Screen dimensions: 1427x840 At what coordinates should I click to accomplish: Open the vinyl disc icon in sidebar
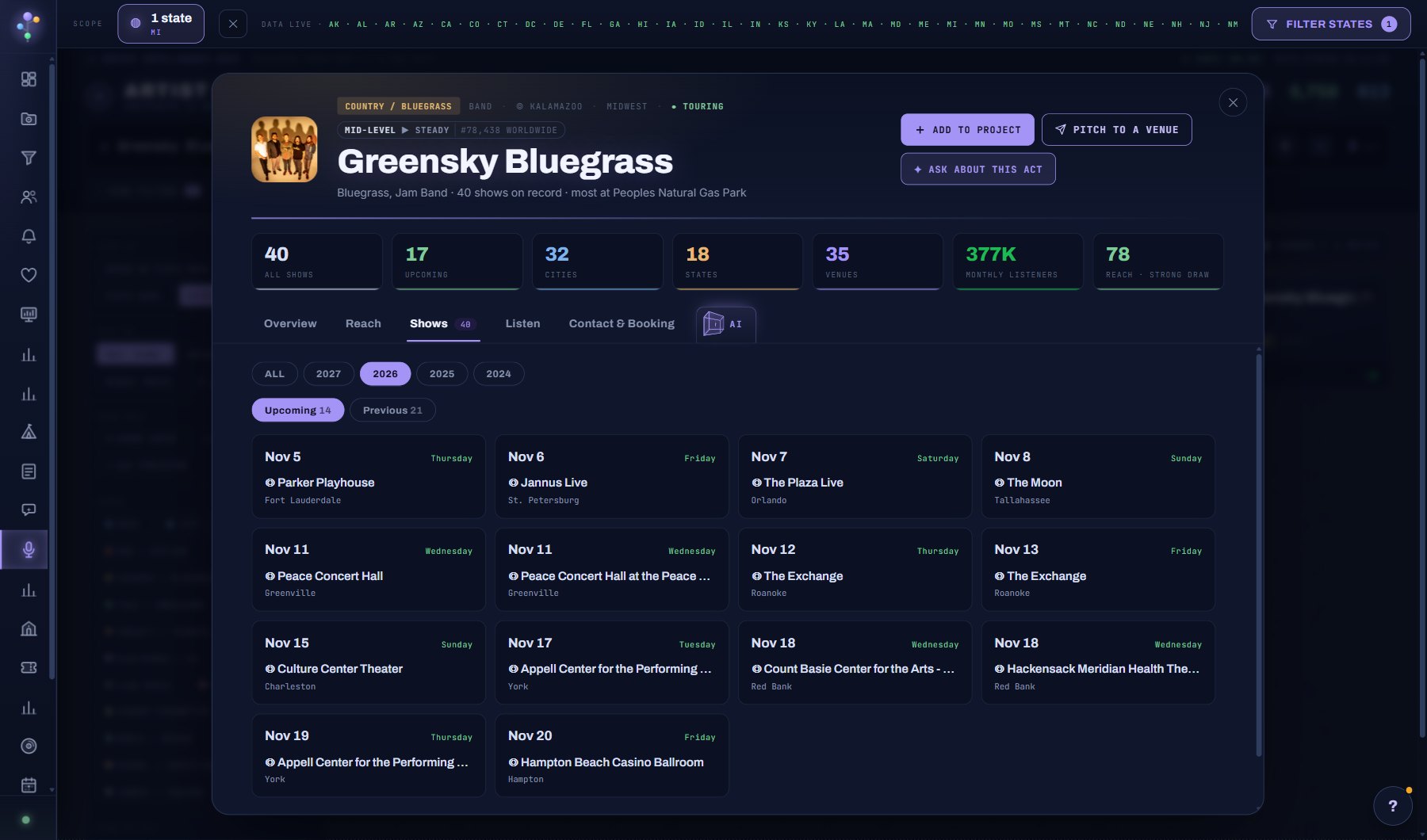(29, 746)
